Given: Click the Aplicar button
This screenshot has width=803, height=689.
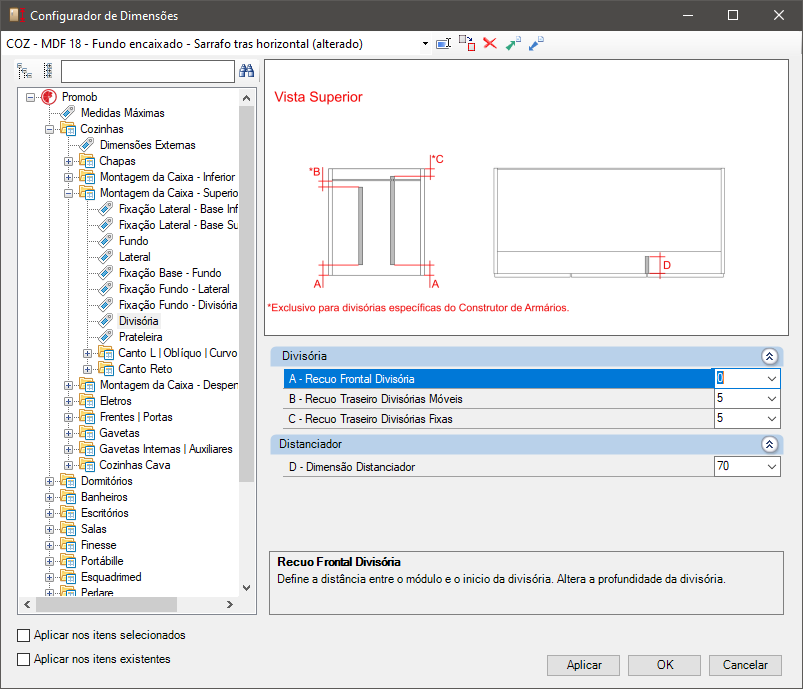Looking at the screenshot, I should coord(583,665).
